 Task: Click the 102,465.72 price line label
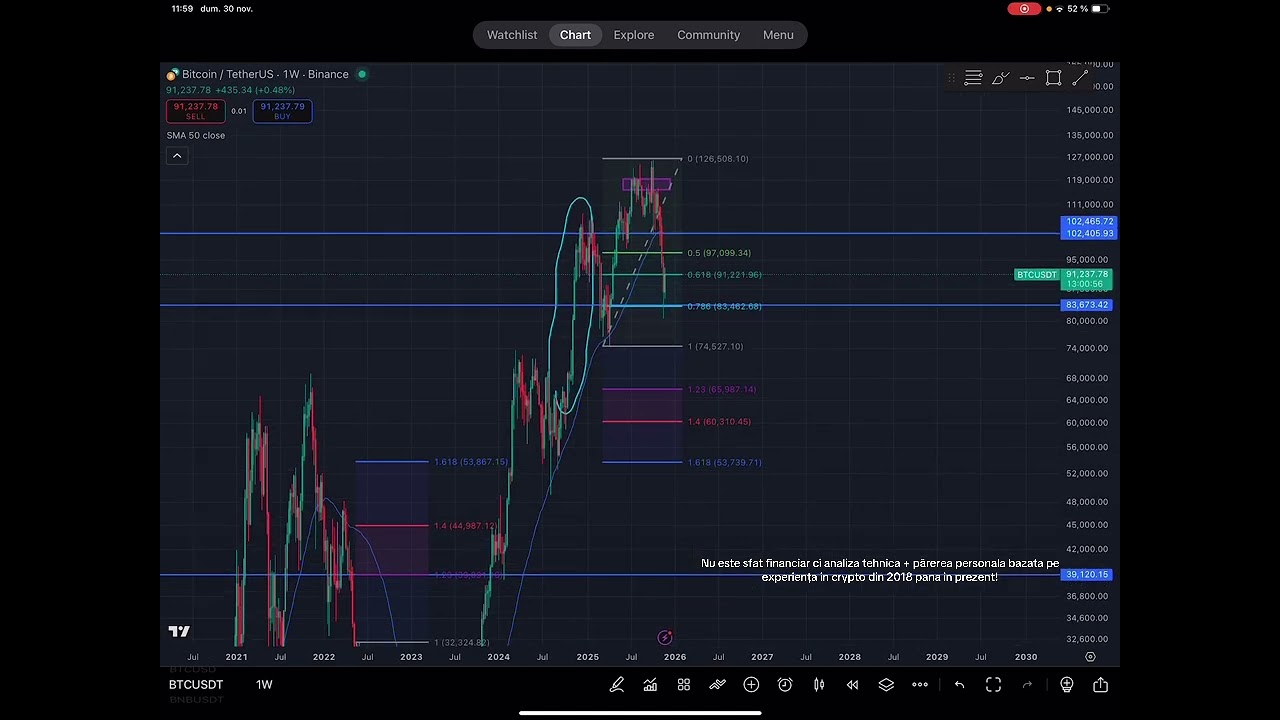[1089, 221]
